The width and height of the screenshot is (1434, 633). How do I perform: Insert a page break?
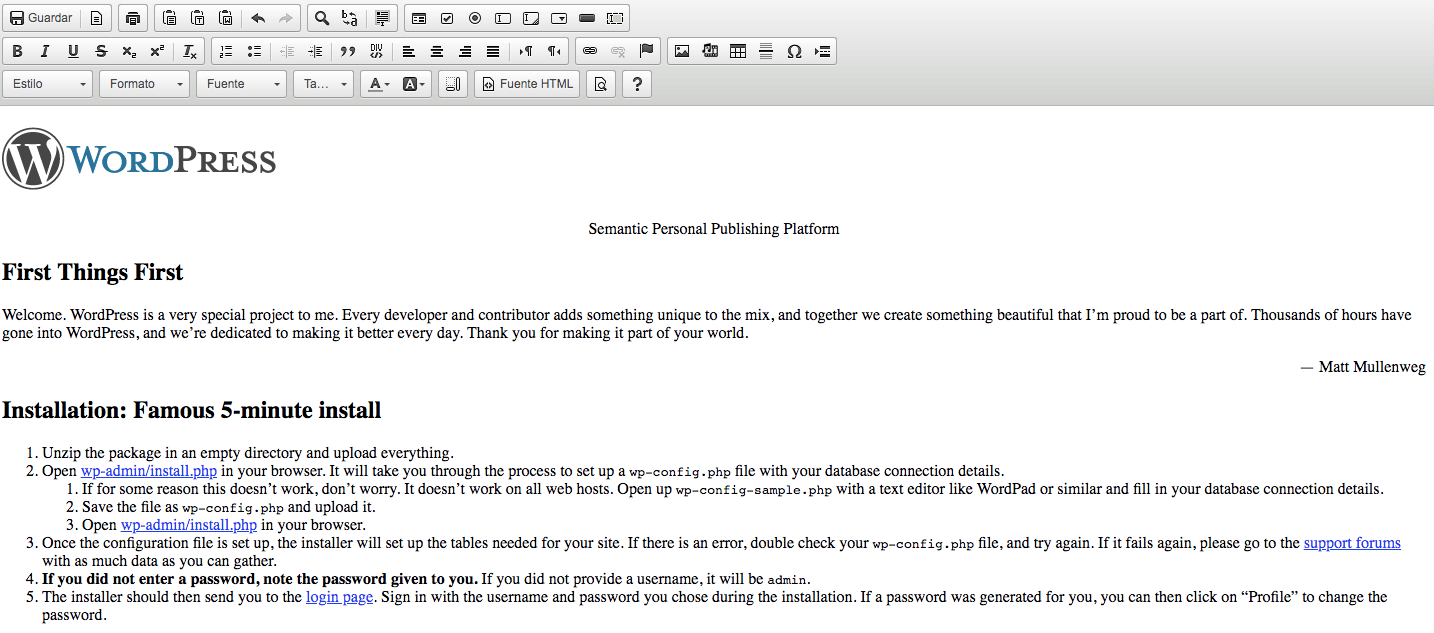[x=822, y=51]
